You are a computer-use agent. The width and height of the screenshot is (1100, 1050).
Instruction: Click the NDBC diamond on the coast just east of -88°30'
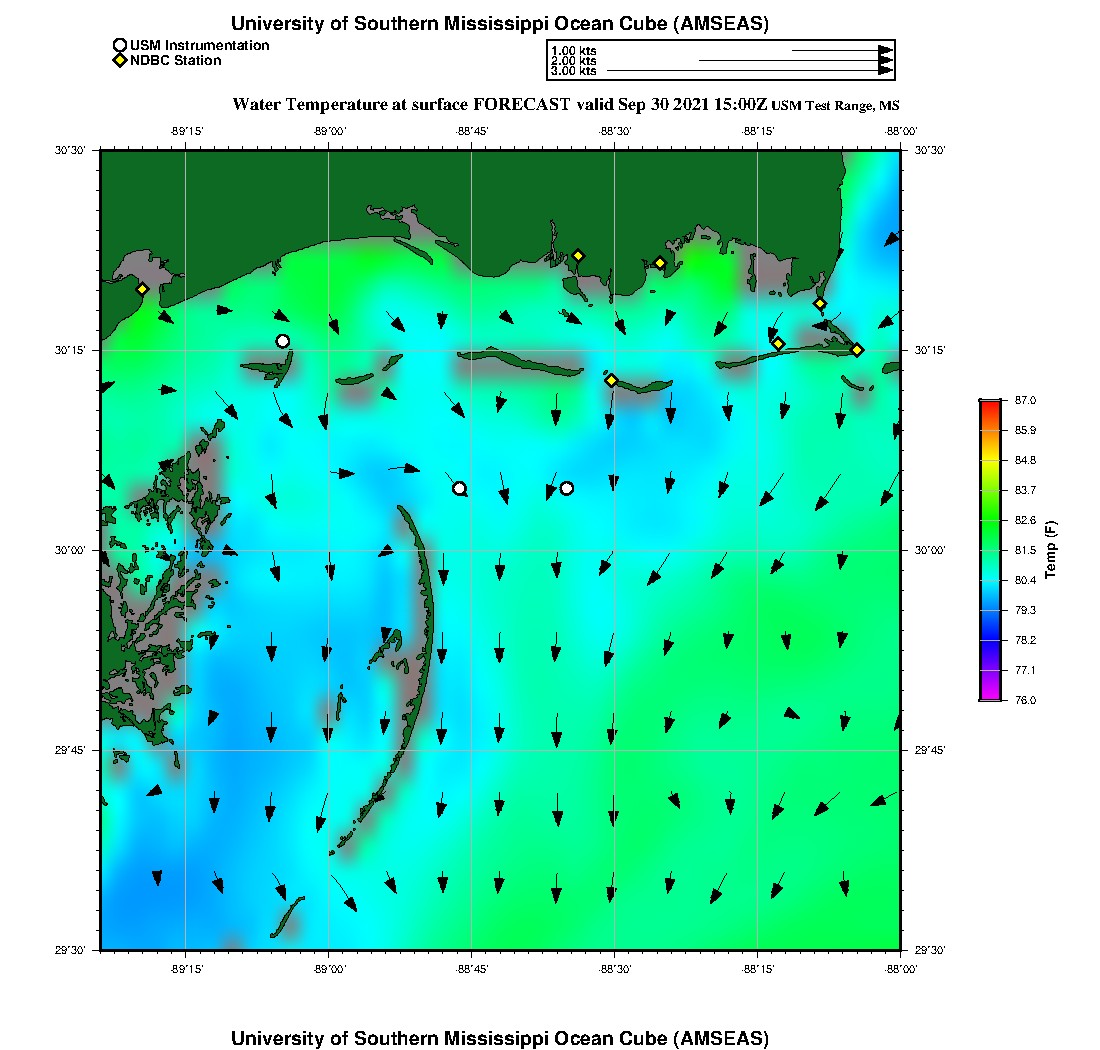tap(660, 264)
